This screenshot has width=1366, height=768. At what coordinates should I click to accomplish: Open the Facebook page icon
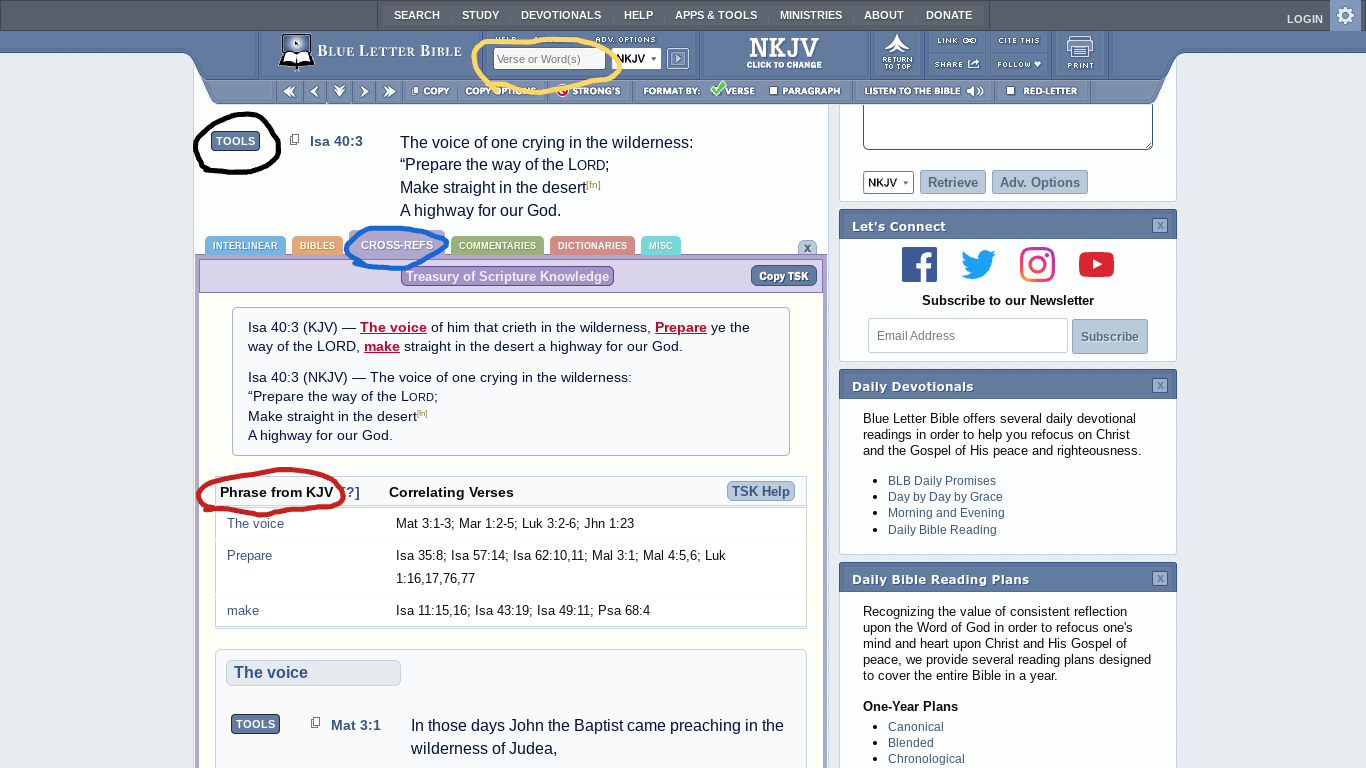pyautogui.click(x=919, y=265)
